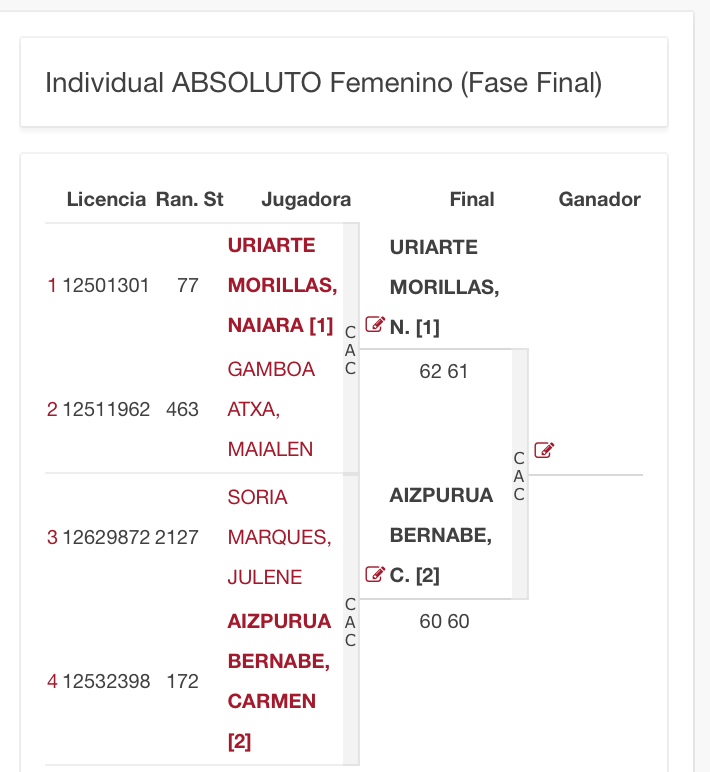This screenshot has height=772, width=710.
Task: Click edit icon beside Uriarte Morillas N. [1]
Action: (x=375, y=324)
